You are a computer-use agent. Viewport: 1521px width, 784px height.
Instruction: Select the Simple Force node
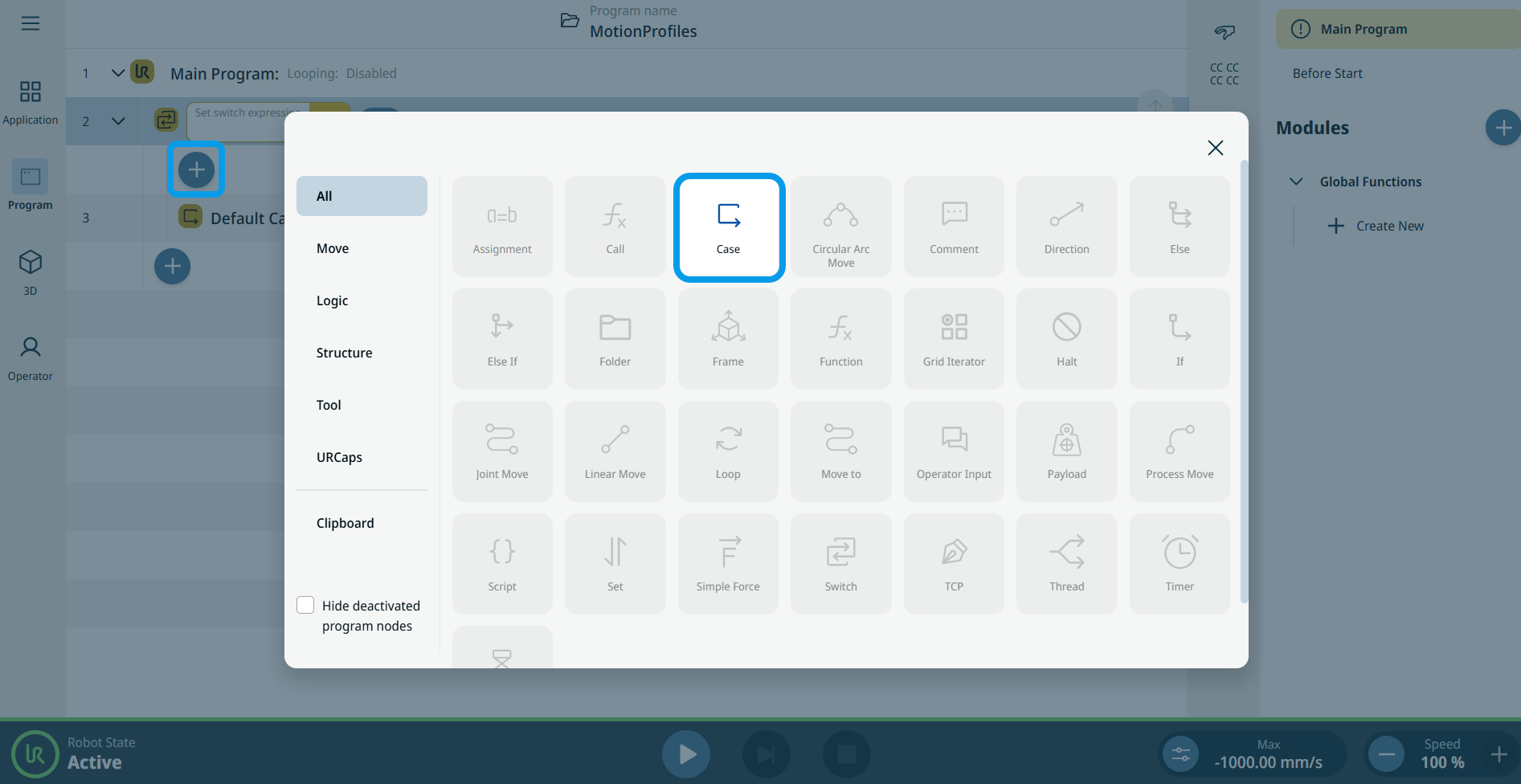[728, 564]
